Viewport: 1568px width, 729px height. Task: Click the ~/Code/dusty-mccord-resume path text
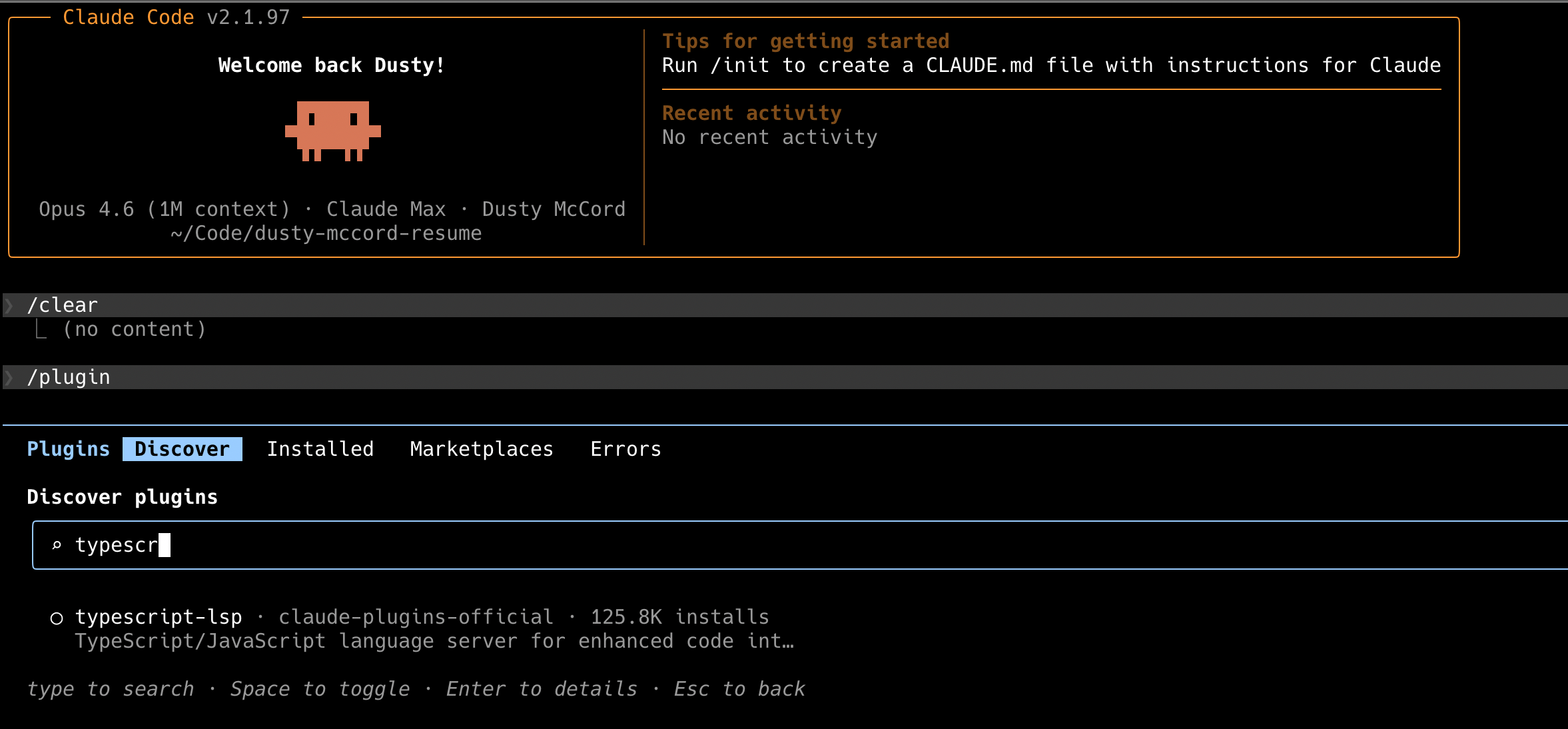click(x=325, y=233)
